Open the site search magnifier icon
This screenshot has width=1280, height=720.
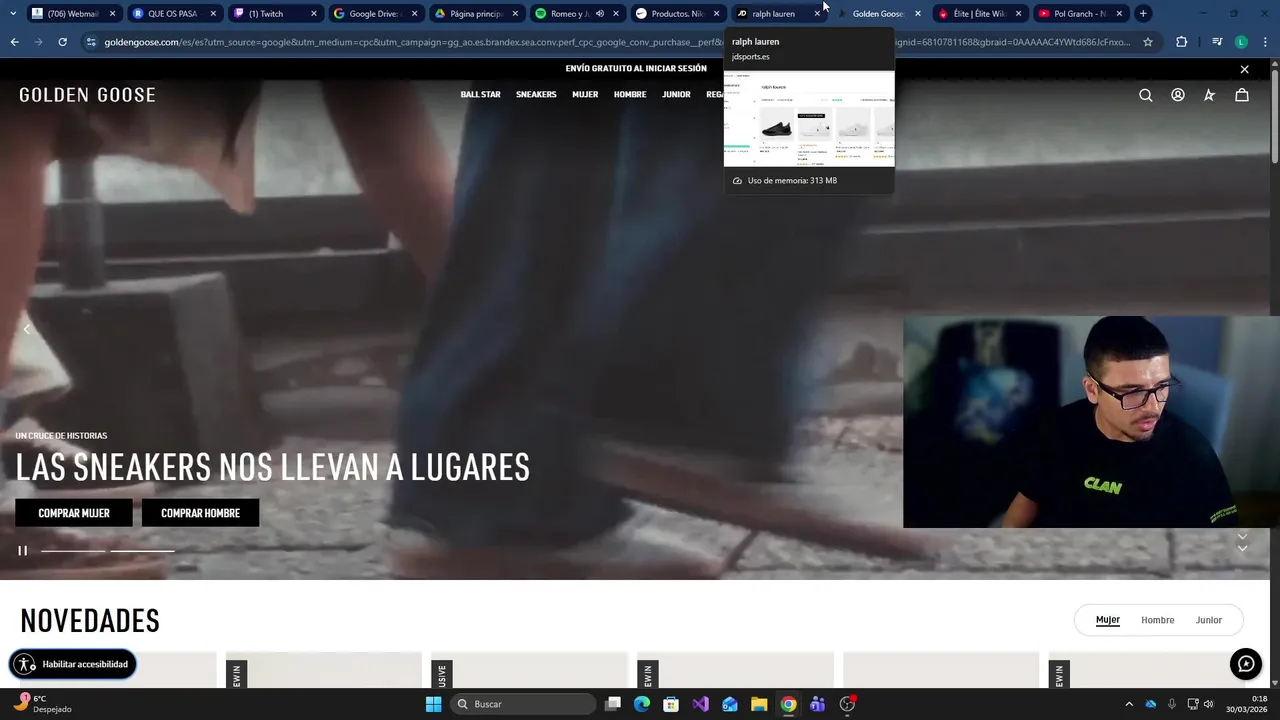click(1146, 95)
